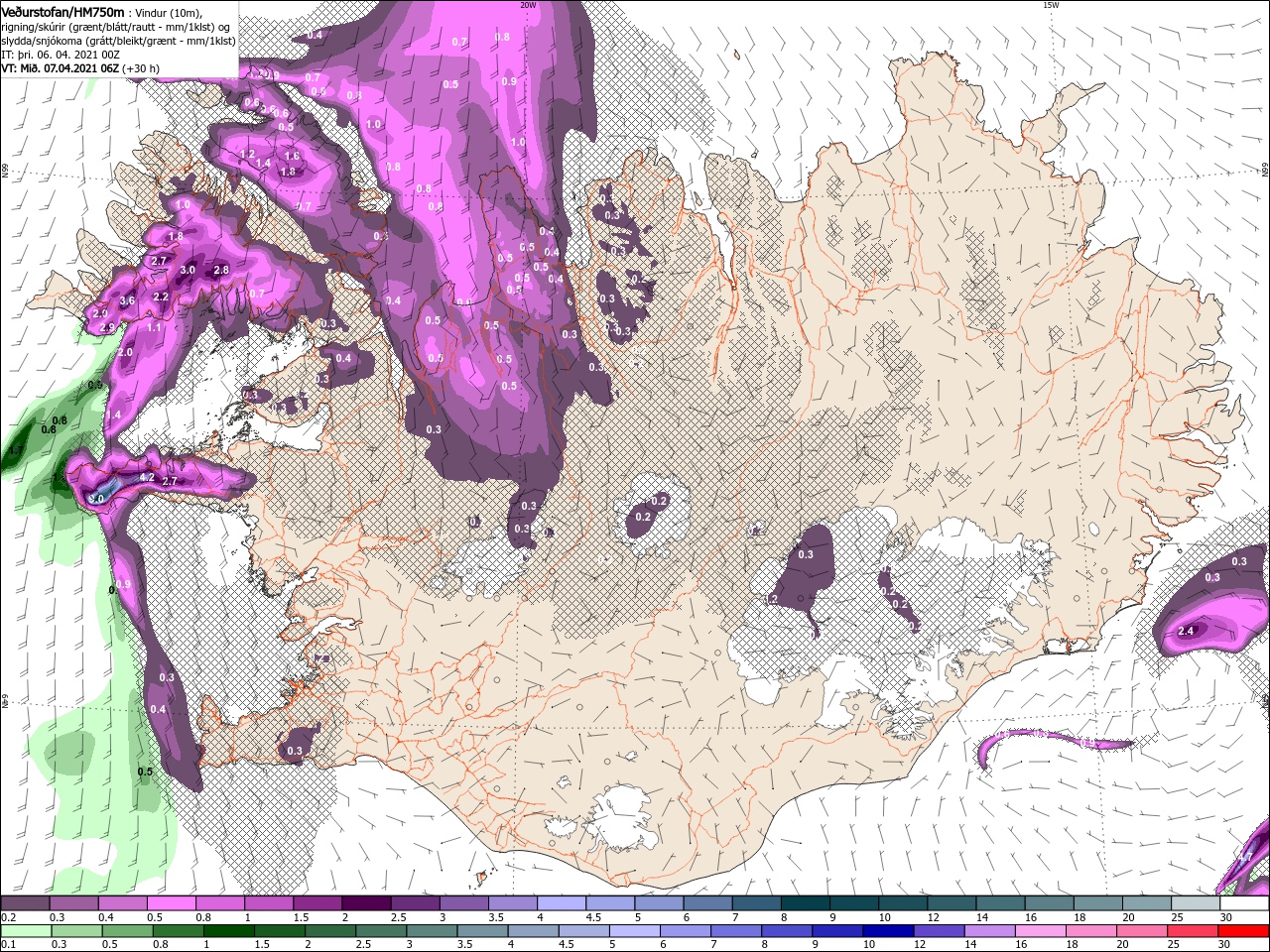The image size is (1270, 952).
Task: Click the 3.6 snowfall value in the Westfjords
Action: coord(127,300)
